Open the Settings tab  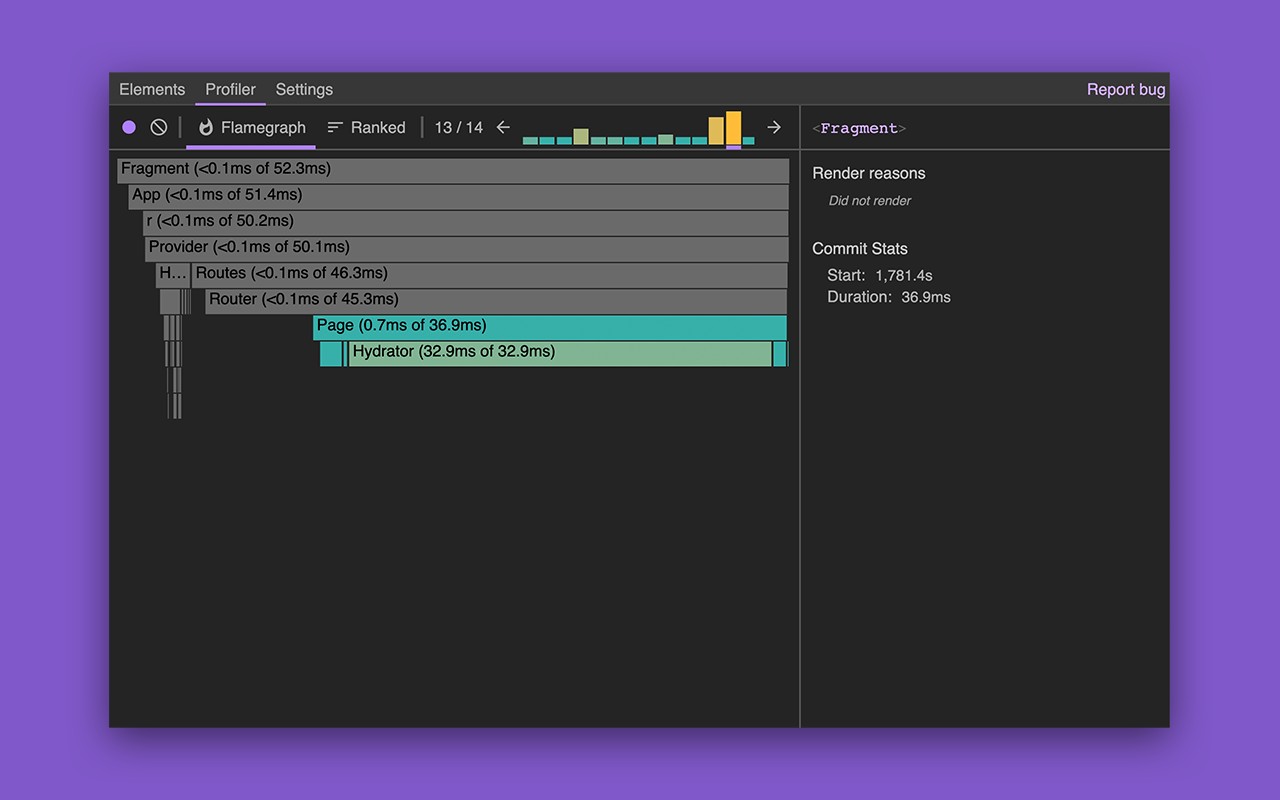pos(304,89)
